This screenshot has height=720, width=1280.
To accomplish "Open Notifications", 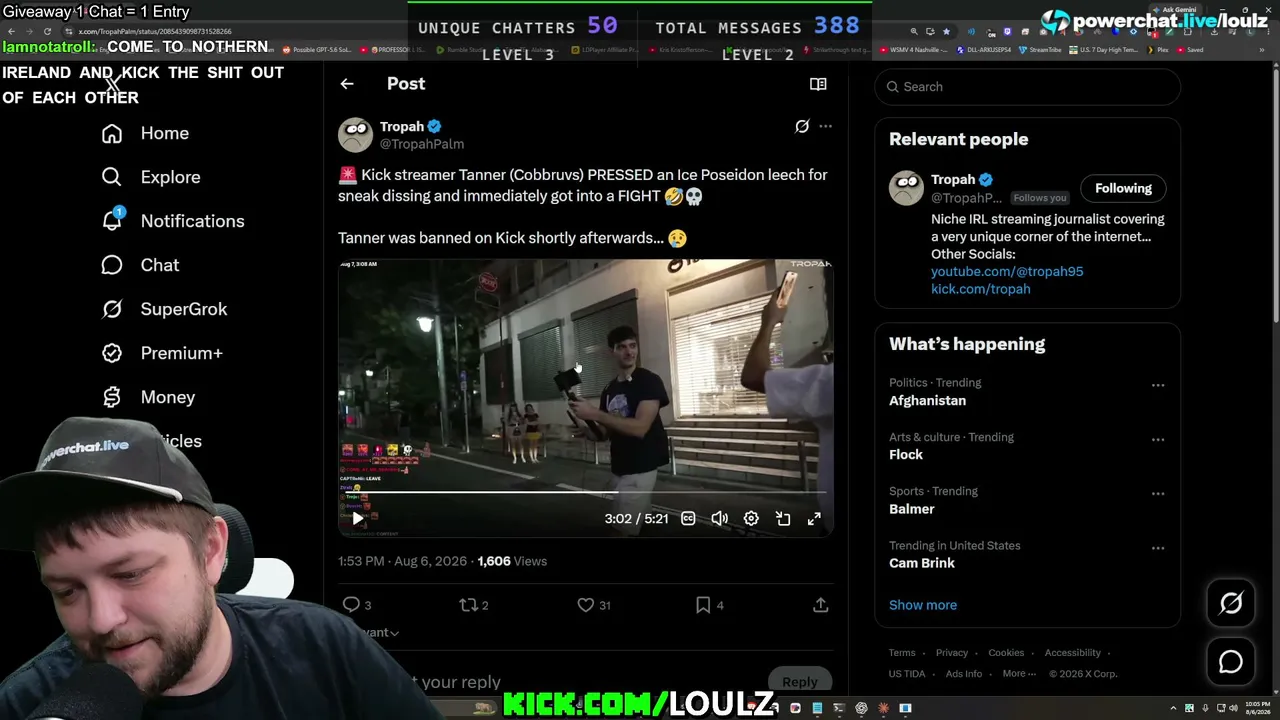I will (192, 221).
